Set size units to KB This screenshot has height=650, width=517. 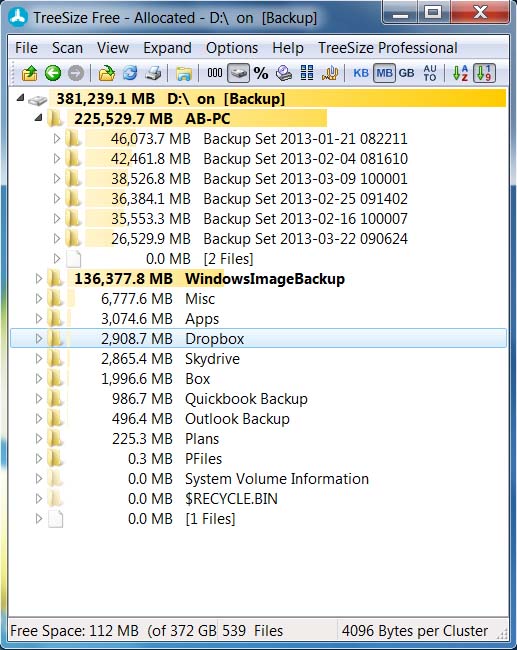(x=361, y=73)
